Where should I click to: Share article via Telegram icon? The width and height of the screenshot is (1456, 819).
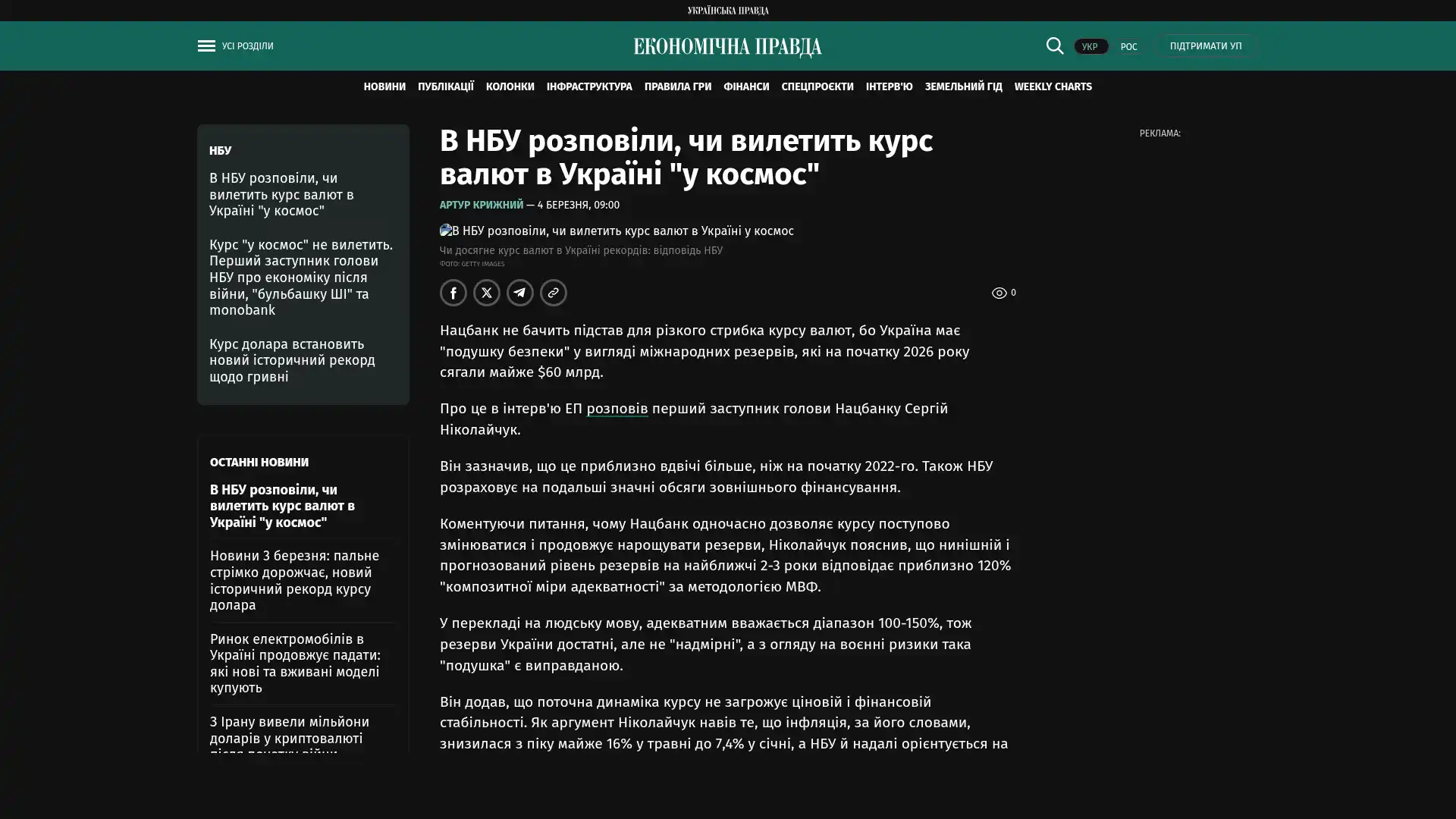click(x=520, y=293)
